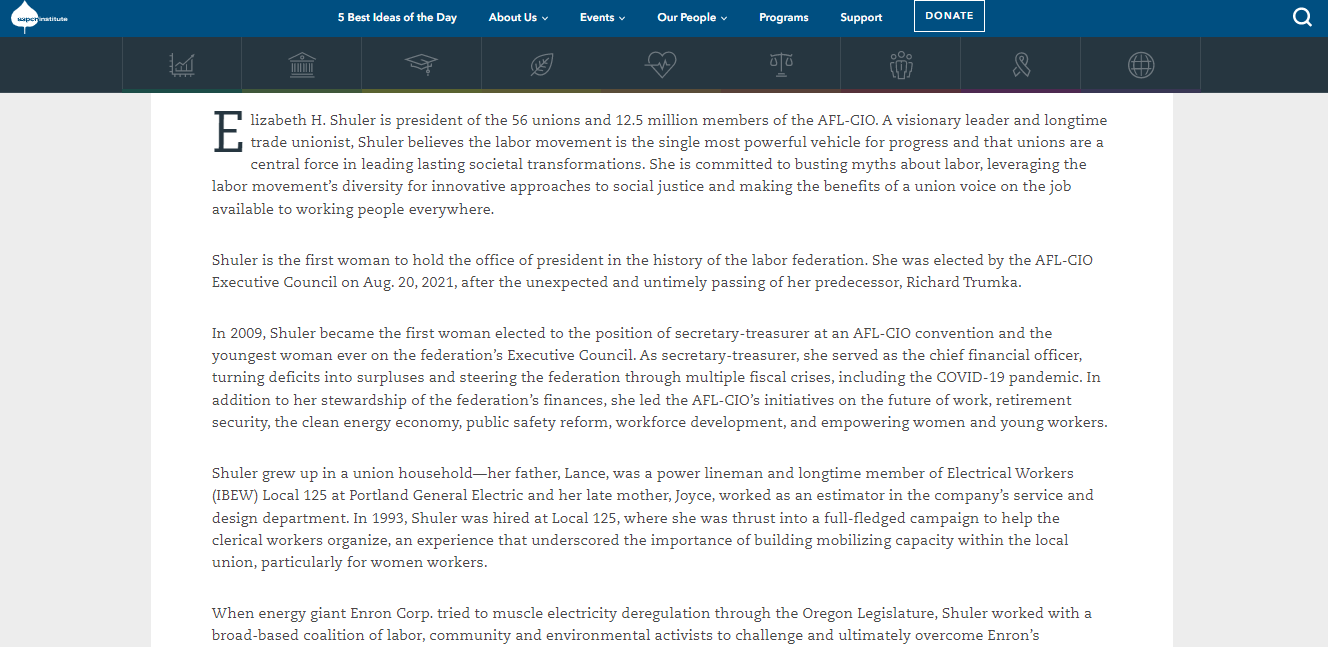Click the heartbeat health topic icon
Screen dimensions: 1328x647
[661, 65]
